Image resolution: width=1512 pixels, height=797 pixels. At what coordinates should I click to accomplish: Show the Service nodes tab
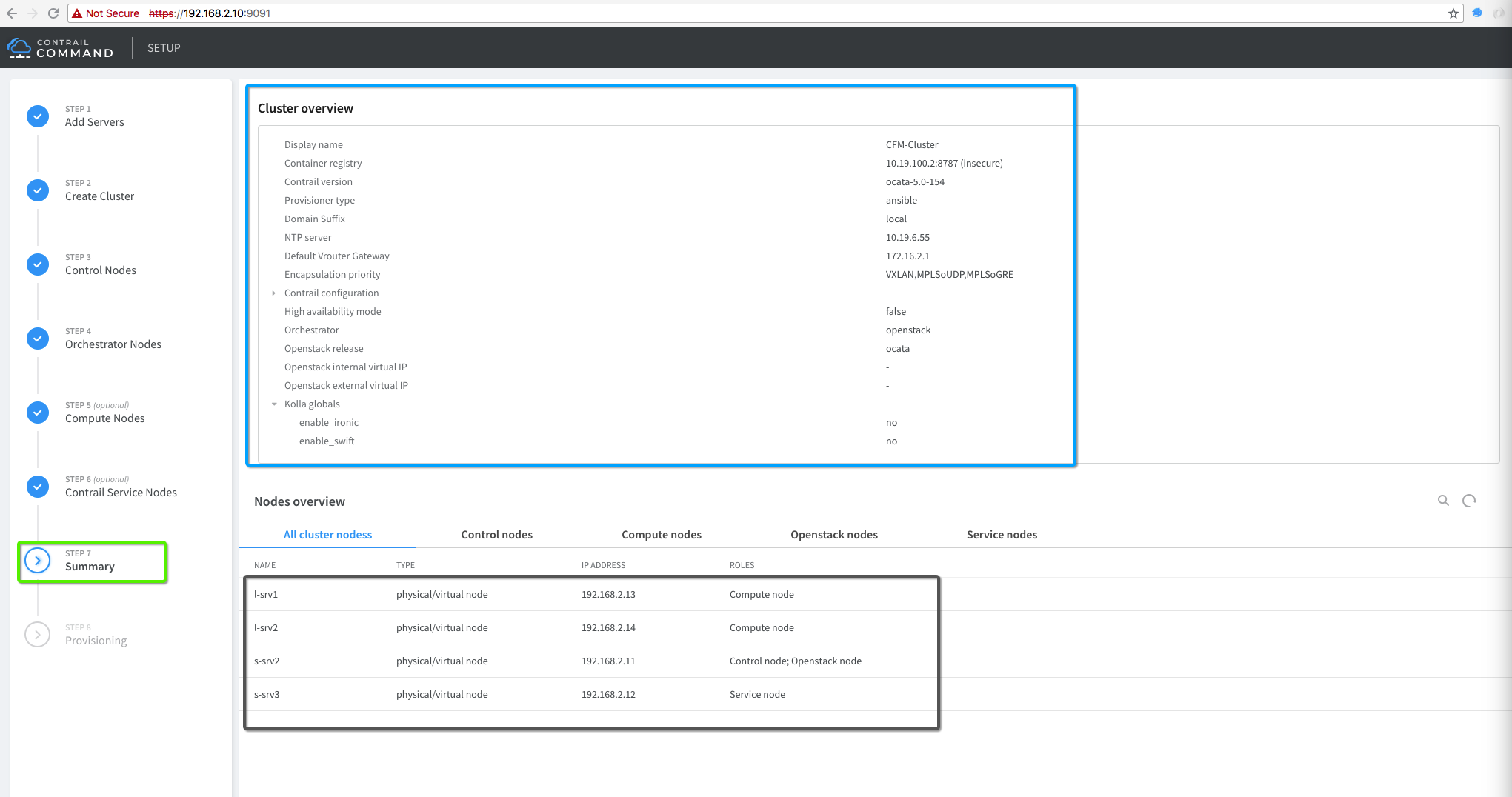pyautogui.click(x=1001, y=535)
